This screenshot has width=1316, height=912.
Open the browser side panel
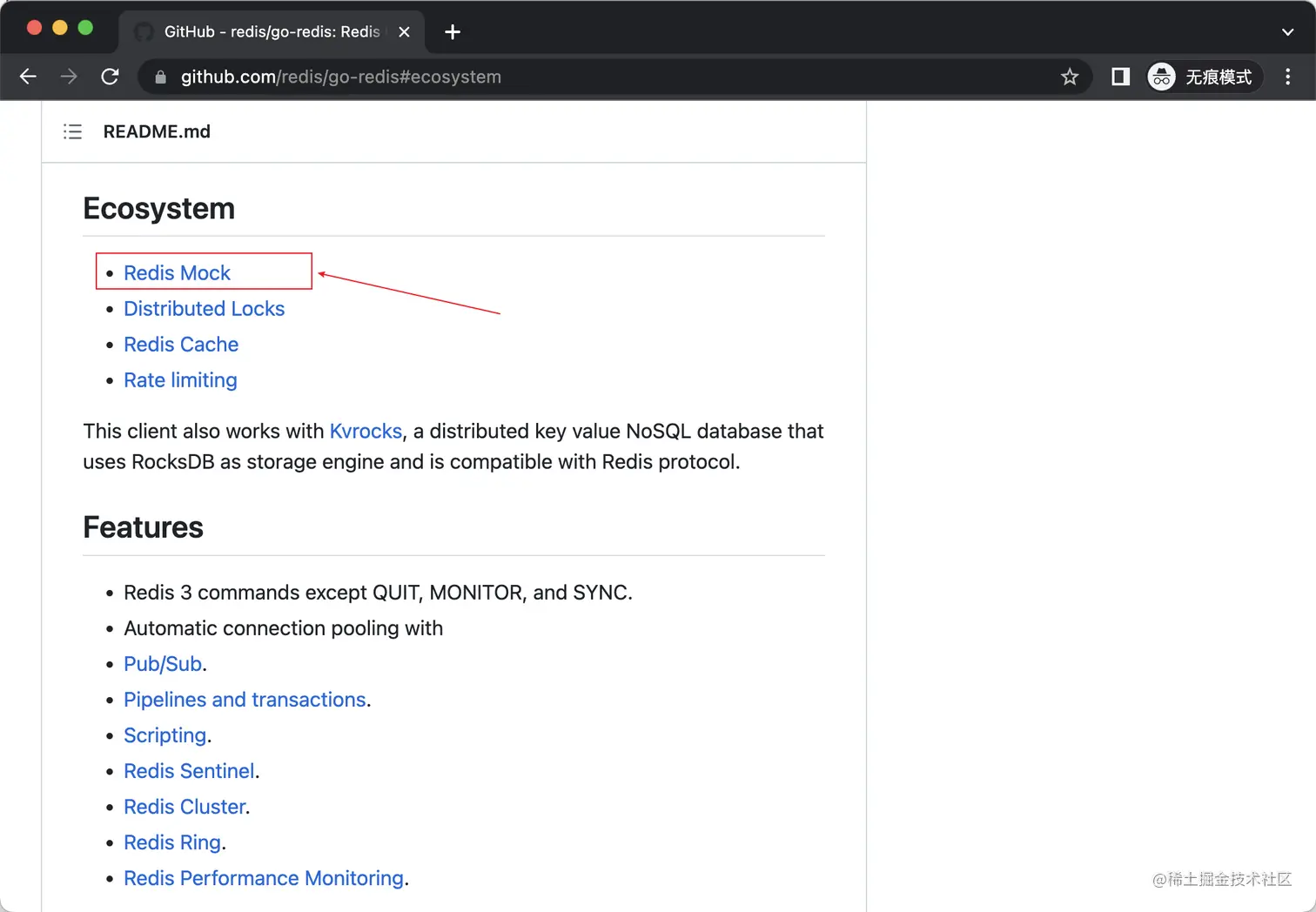pyautogui.click(x=1120, y=77)
